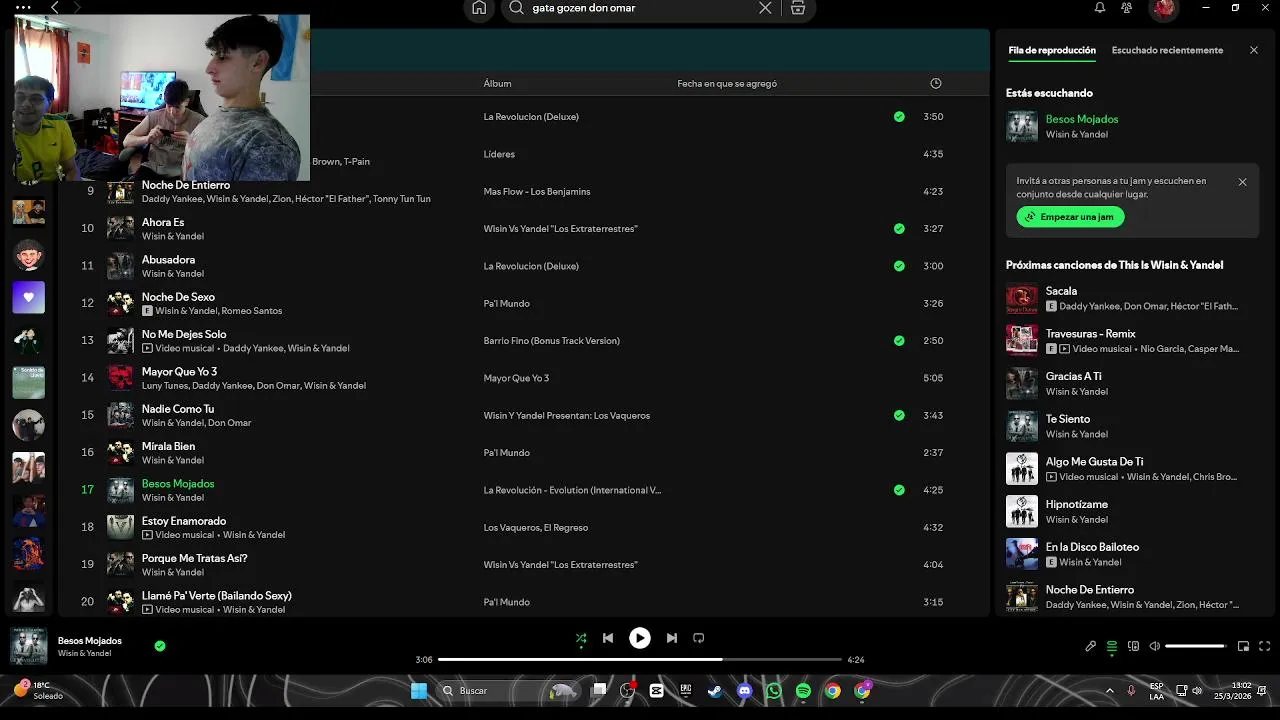The image size is (1280, 720).
Task: Focus the search field gata gozen don omar
Action: click(640, 8)
